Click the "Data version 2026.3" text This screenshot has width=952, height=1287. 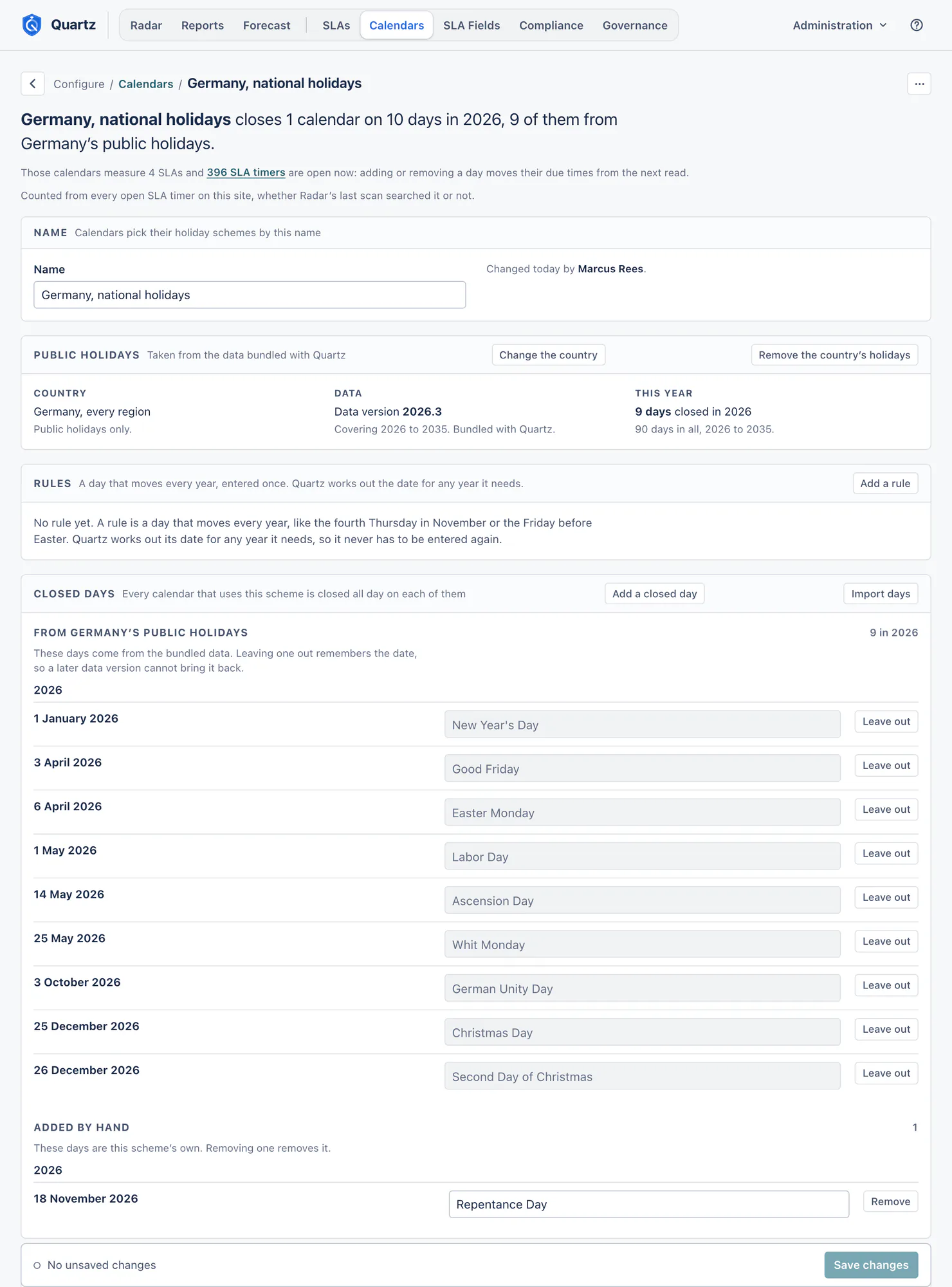388,412
